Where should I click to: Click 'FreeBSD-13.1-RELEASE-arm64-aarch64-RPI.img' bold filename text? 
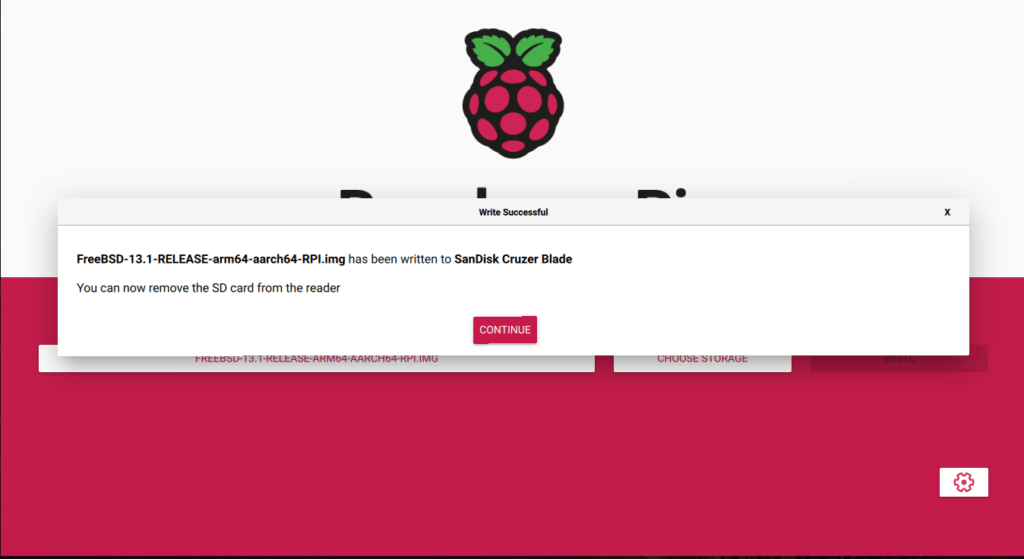tap(211, 259)
